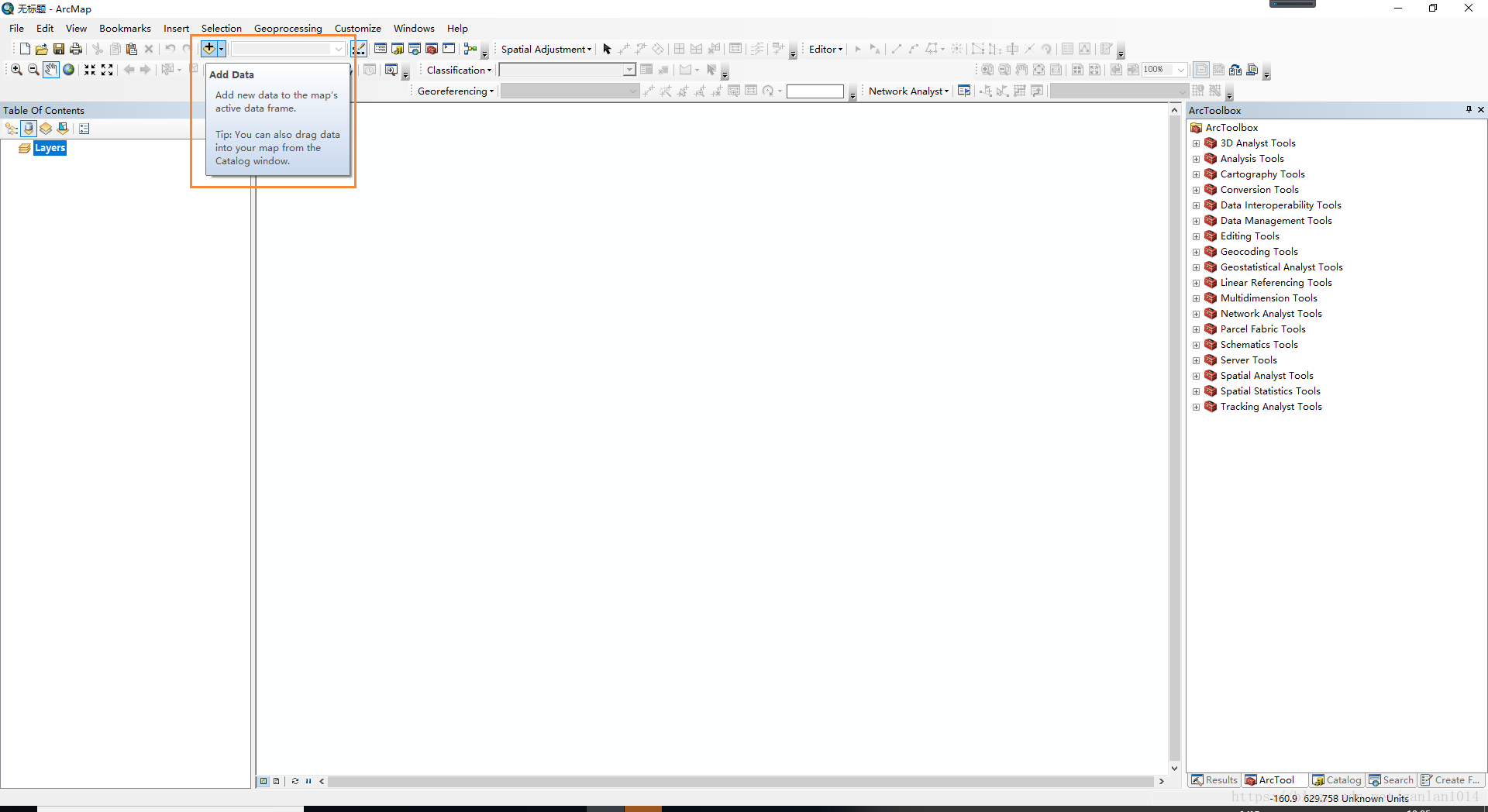1488x812 pixels.
Task: Click Fixed Zoom Out icon
Action: (x=107, y=70)
